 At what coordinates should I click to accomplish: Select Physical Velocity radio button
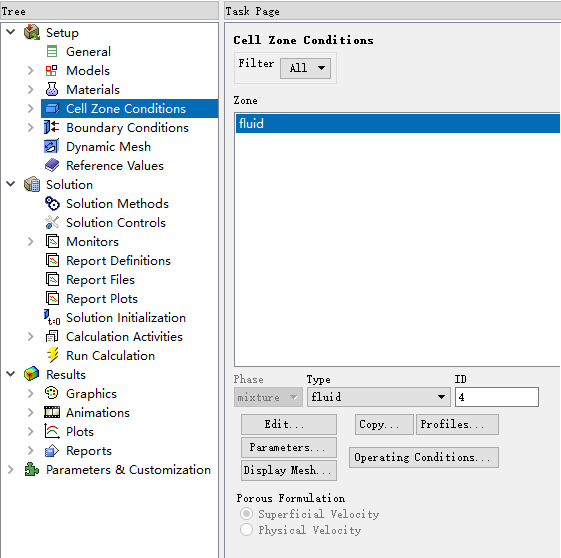click(x=246, y=529)
